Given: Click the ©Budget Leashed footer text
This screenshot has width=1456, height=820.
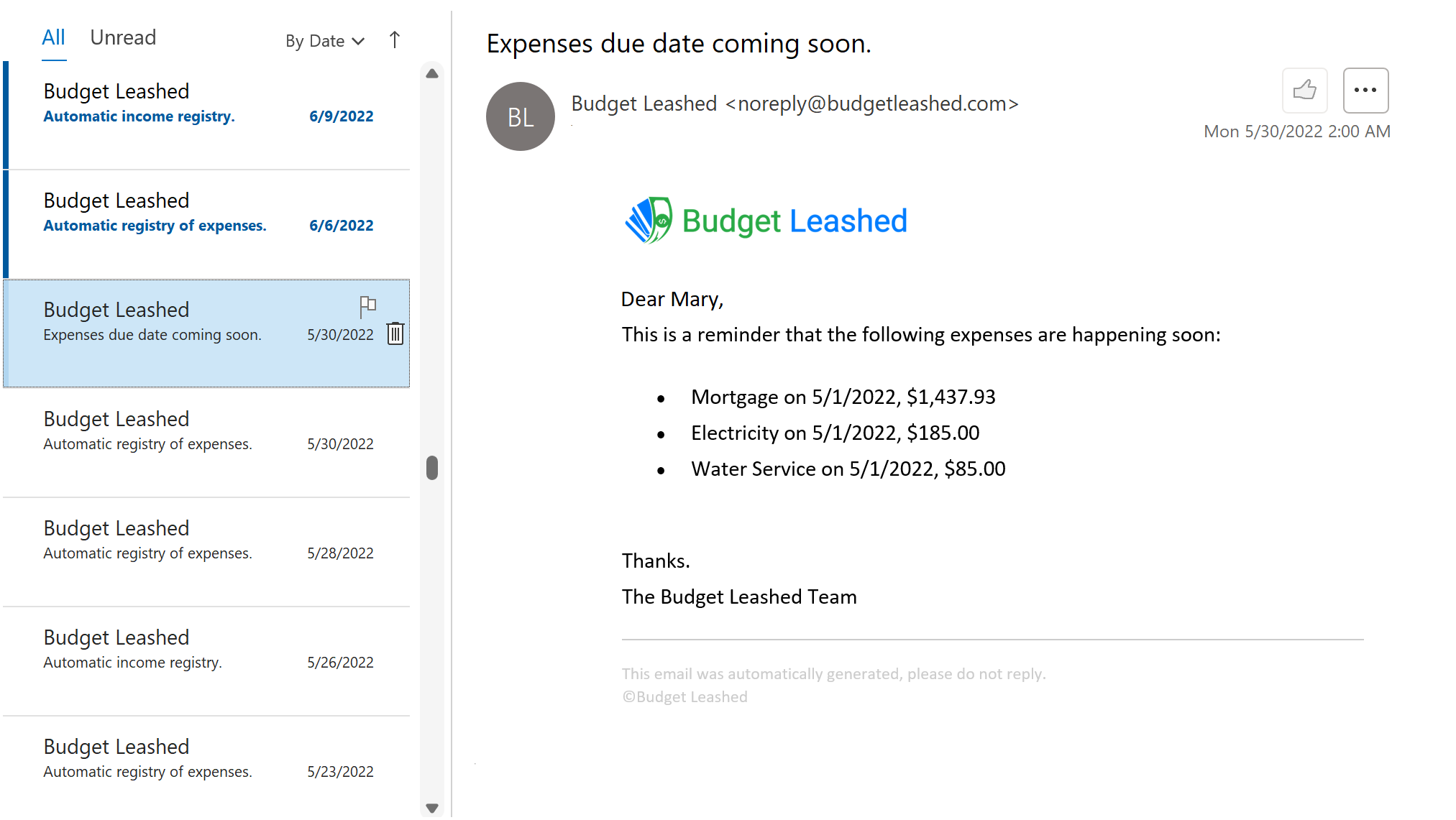Looking at the screenshot, I should [x=684, y=696].
